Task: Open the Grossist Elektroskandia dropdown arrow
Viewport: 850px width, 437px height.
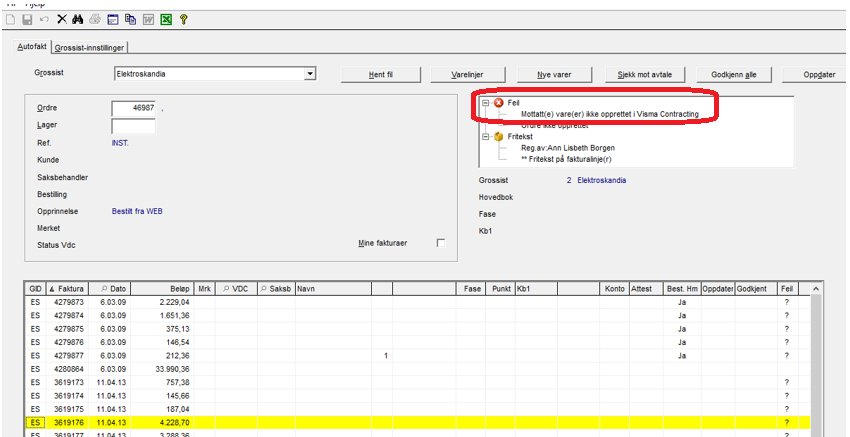Action: [310, 74]
